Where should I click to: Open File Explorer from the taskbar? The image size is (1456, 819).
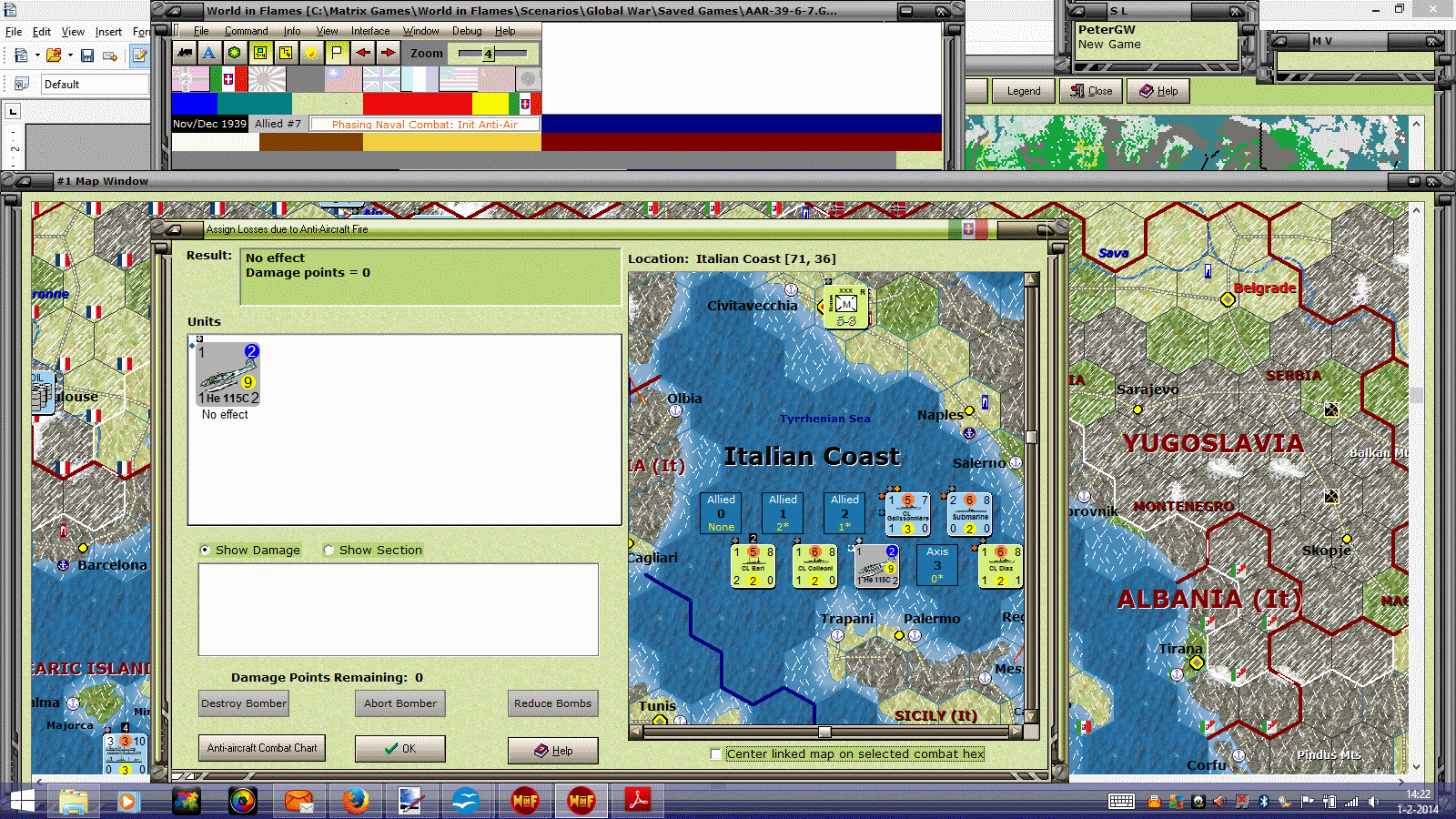[74, 801]
